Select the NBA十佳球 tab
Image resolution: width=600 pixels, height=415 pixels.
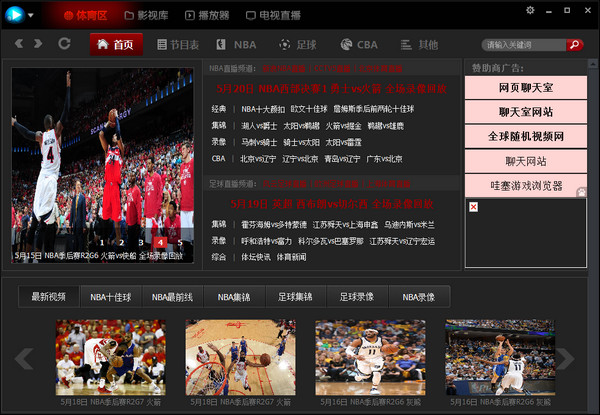pyautogui.click(x=111, y=297)
